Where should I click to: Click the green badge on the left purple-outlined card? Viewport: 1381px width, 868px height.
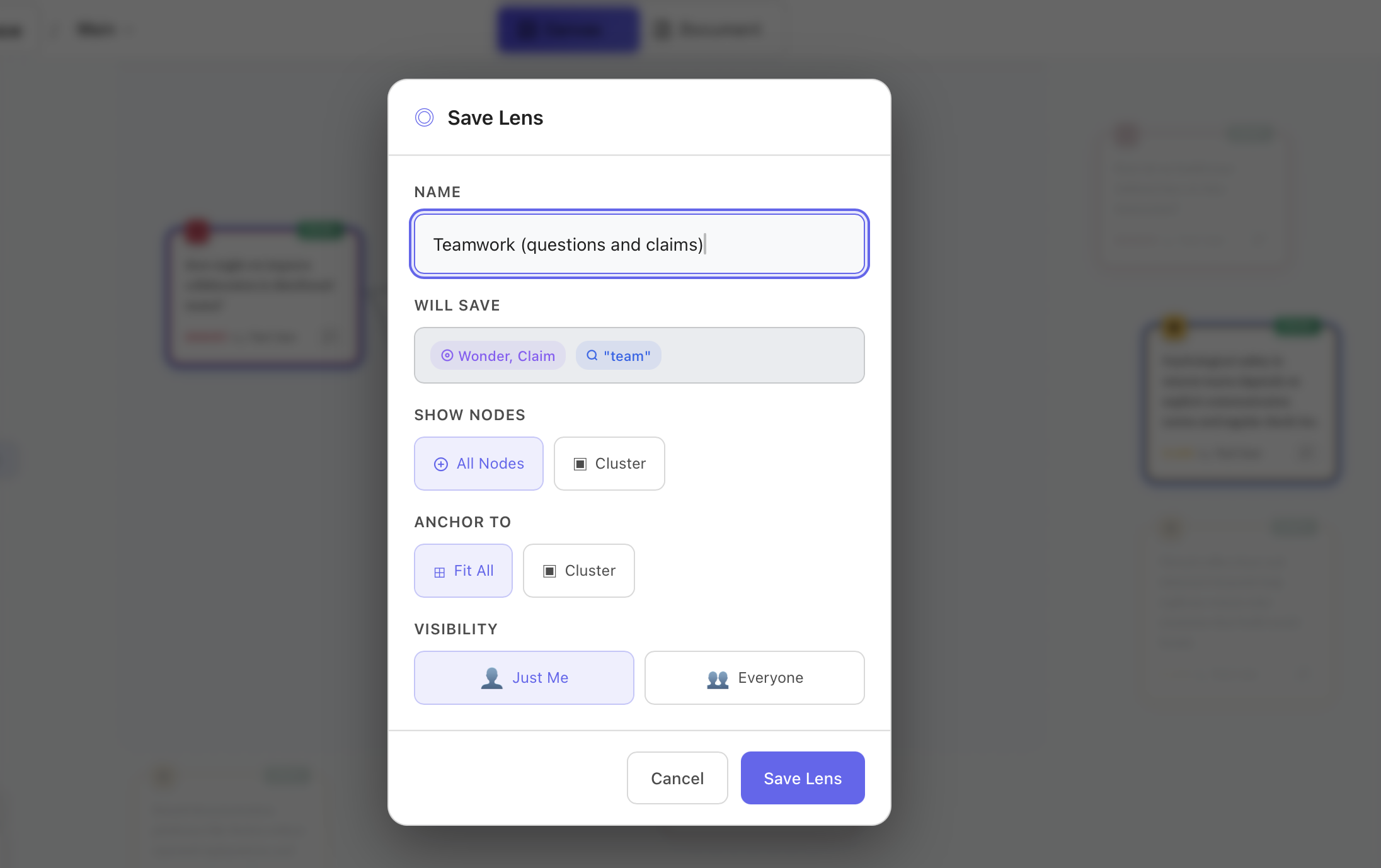coord(320,229)
